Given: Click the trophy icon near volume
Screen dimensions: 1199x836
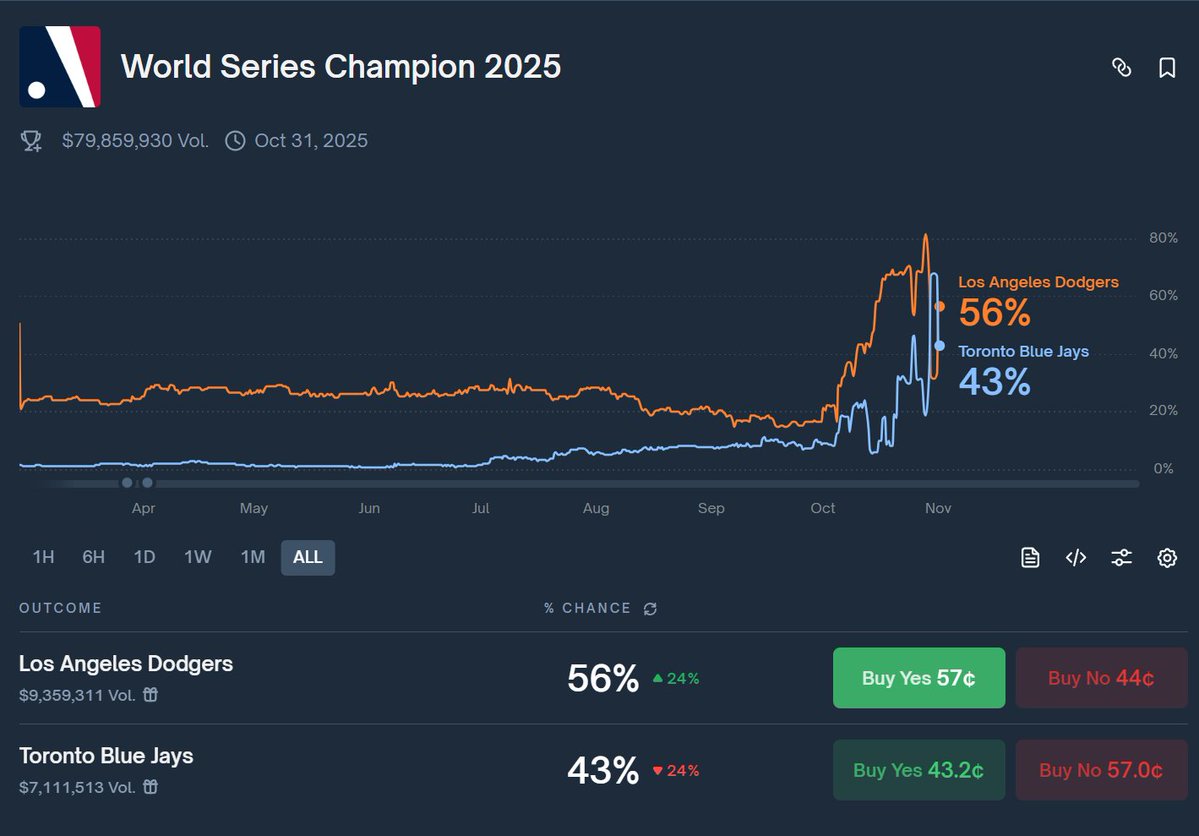Looking at the screenshot, I should pyautogui.click(x=31, y=141).
